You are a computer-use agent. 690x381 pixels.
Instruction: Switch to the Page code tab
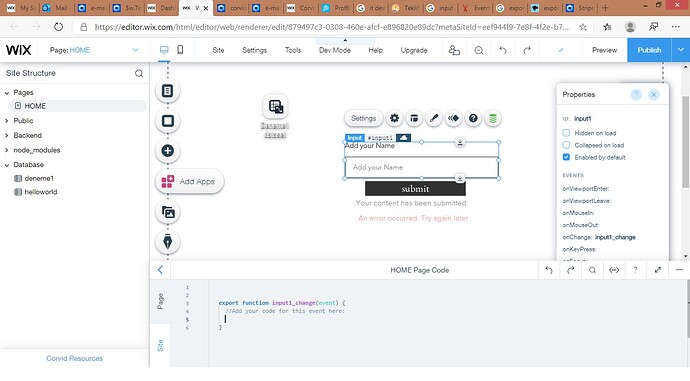coord(160,301)
